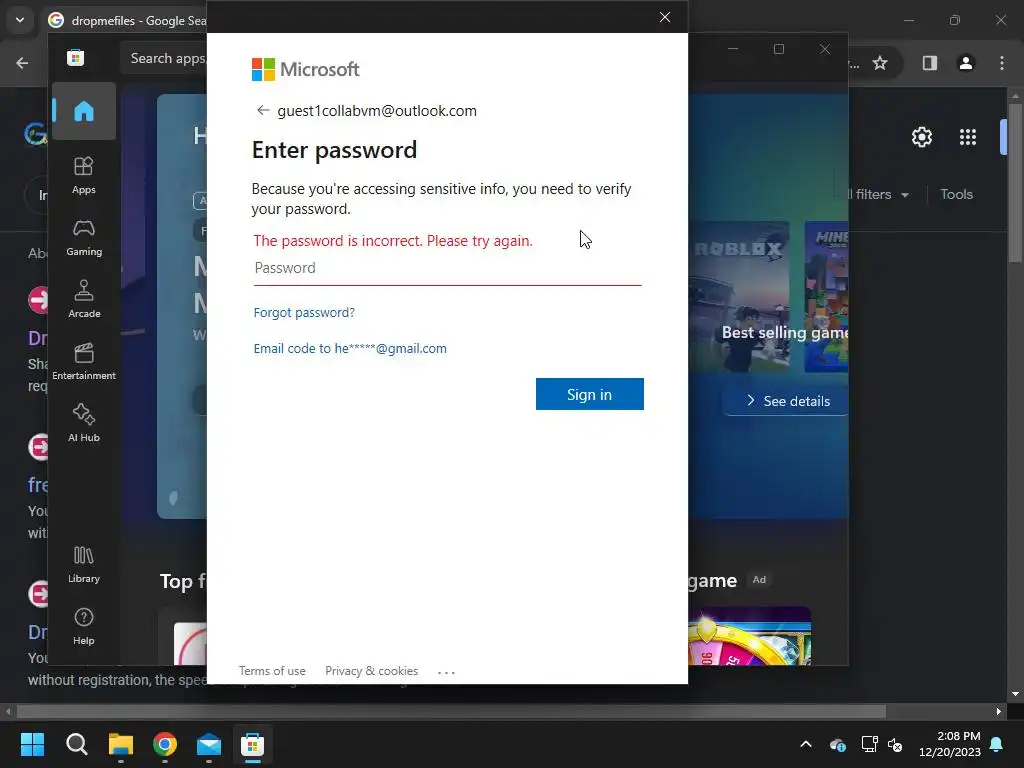Screen dimensions: 1024x768
Task: Open the OneDrive tray icon
Action: pyautogui.click(x=838, y=744)
